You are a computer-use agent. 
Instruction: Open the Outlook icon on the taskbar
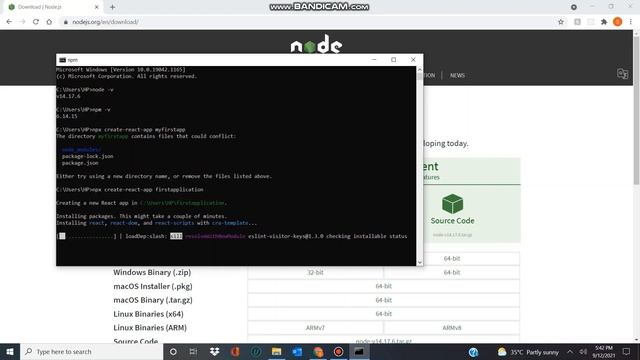coord(297,351)
